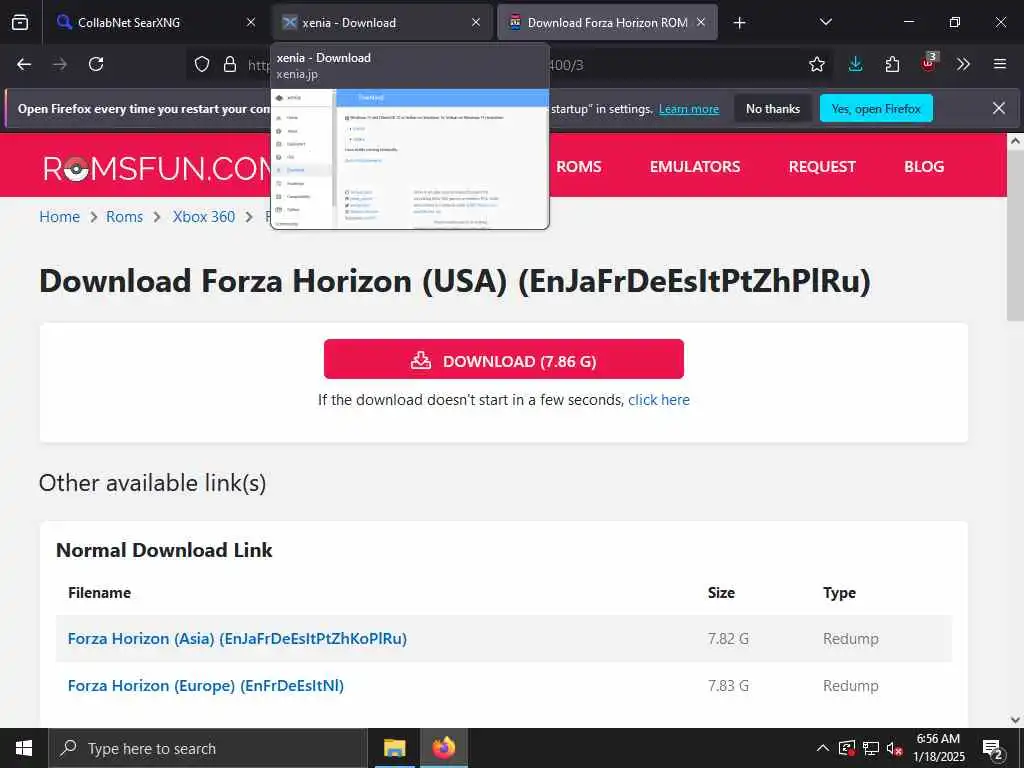Go back to previous page
The width and height of the screenshot is (1024, 768).
click(24, 64)
